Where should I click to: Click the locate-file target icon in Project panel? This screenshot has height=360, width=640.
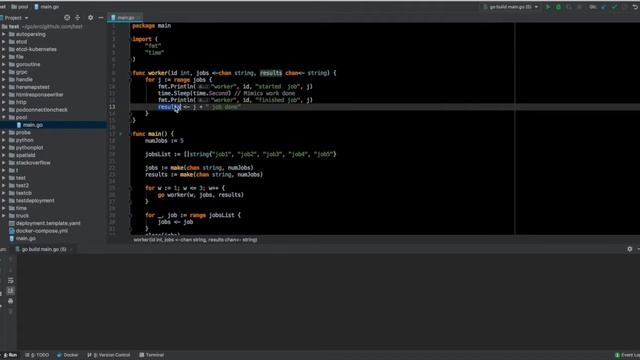tap(67, 18)
